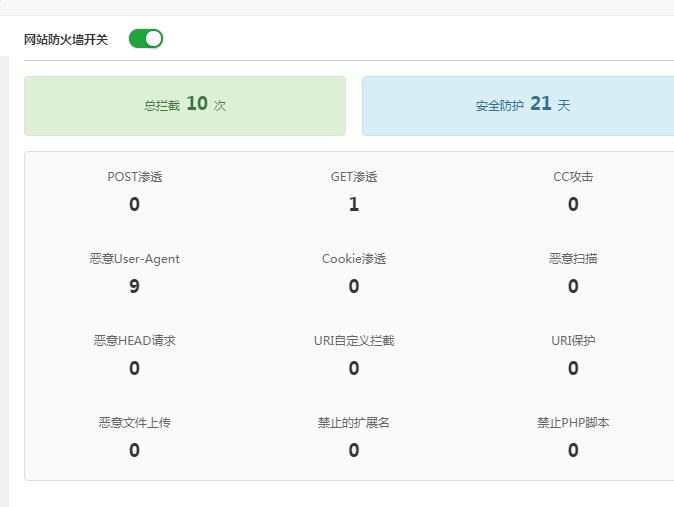Image resolution: width=674 pixels, height=507 pixels.
Task: Select the 恶意User-Agent count of 9
Action: click(135, 286)
